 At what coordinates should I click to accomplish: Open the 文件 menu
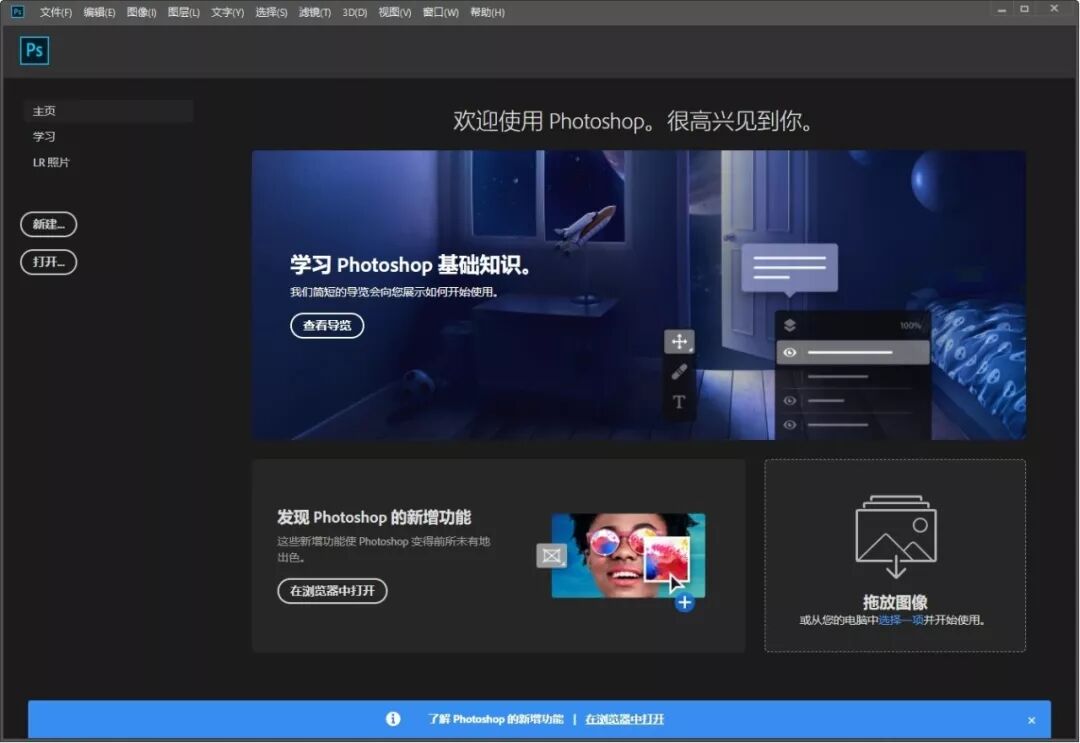point(55,12)
